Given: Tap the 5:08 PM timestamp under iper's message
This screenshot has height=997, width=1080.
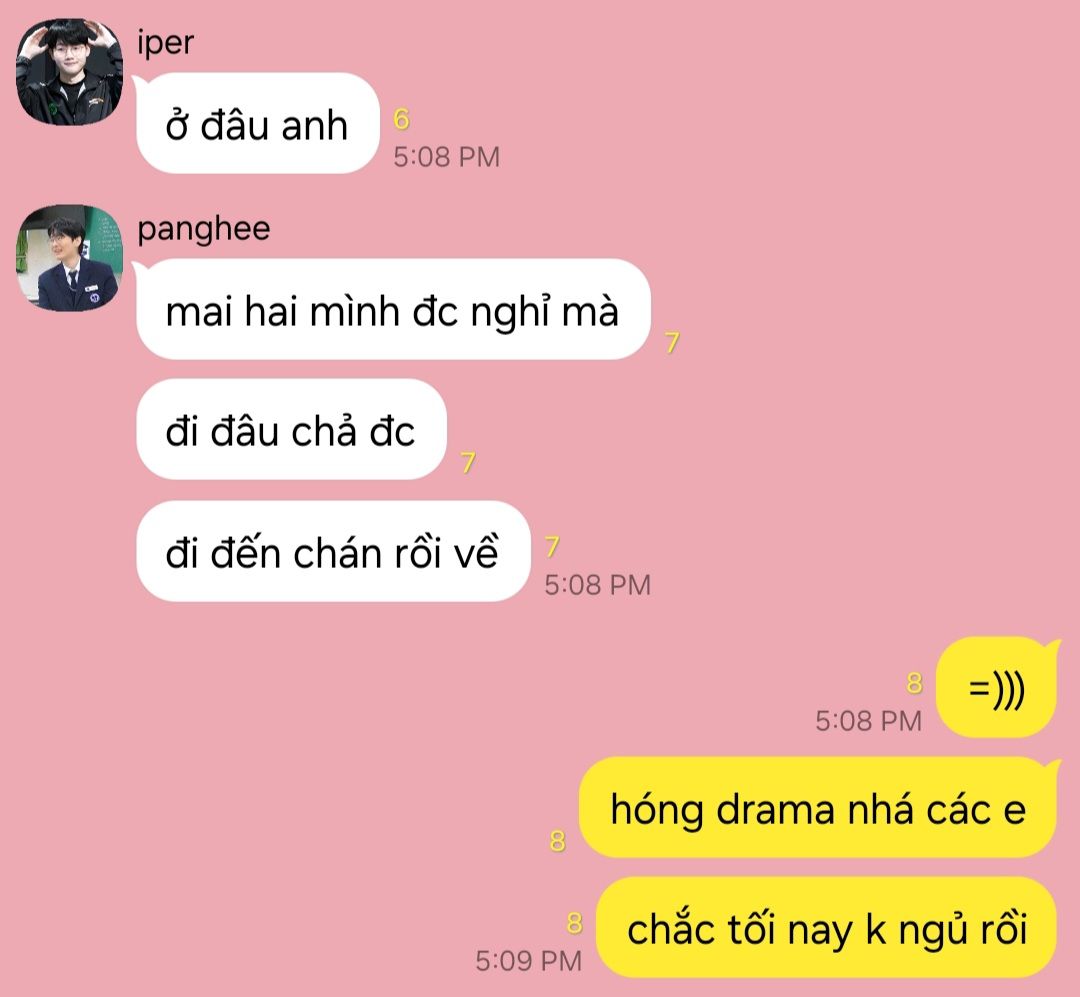Looking at the screenshot, I should pos(446,157).
